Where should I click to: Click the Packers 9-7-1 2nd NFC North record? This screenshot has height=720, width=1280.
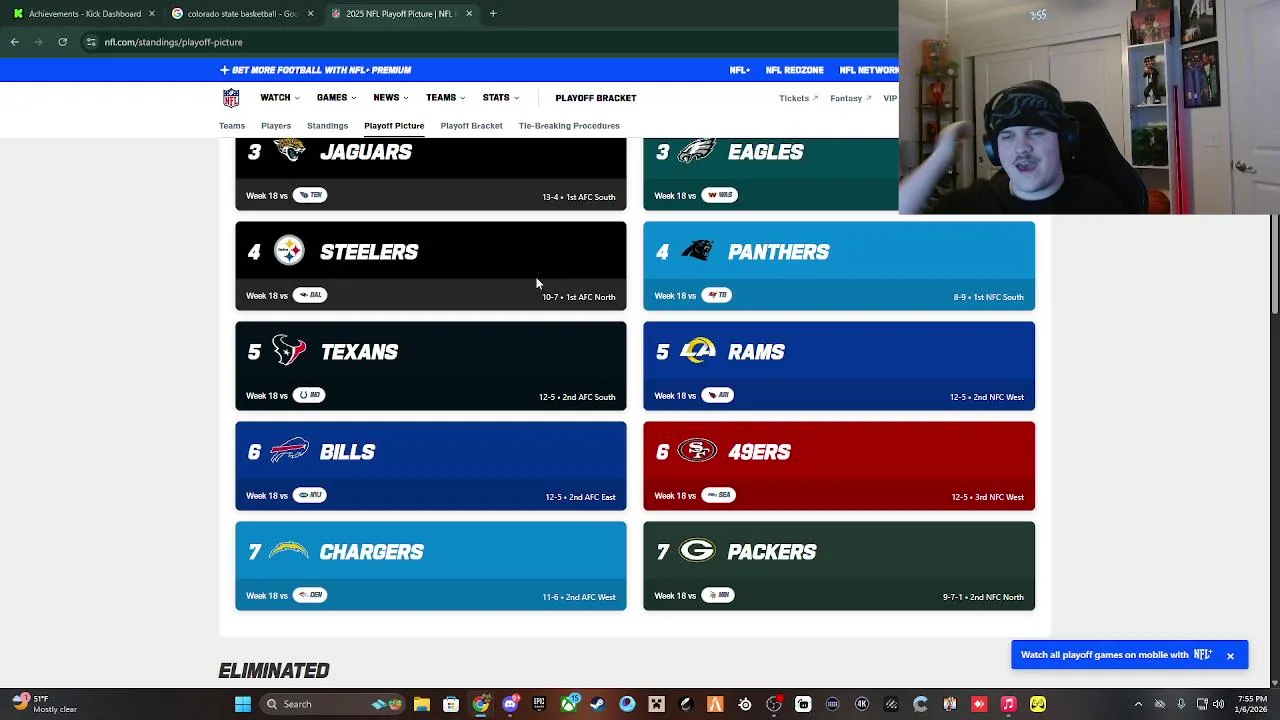click(983, 597)
